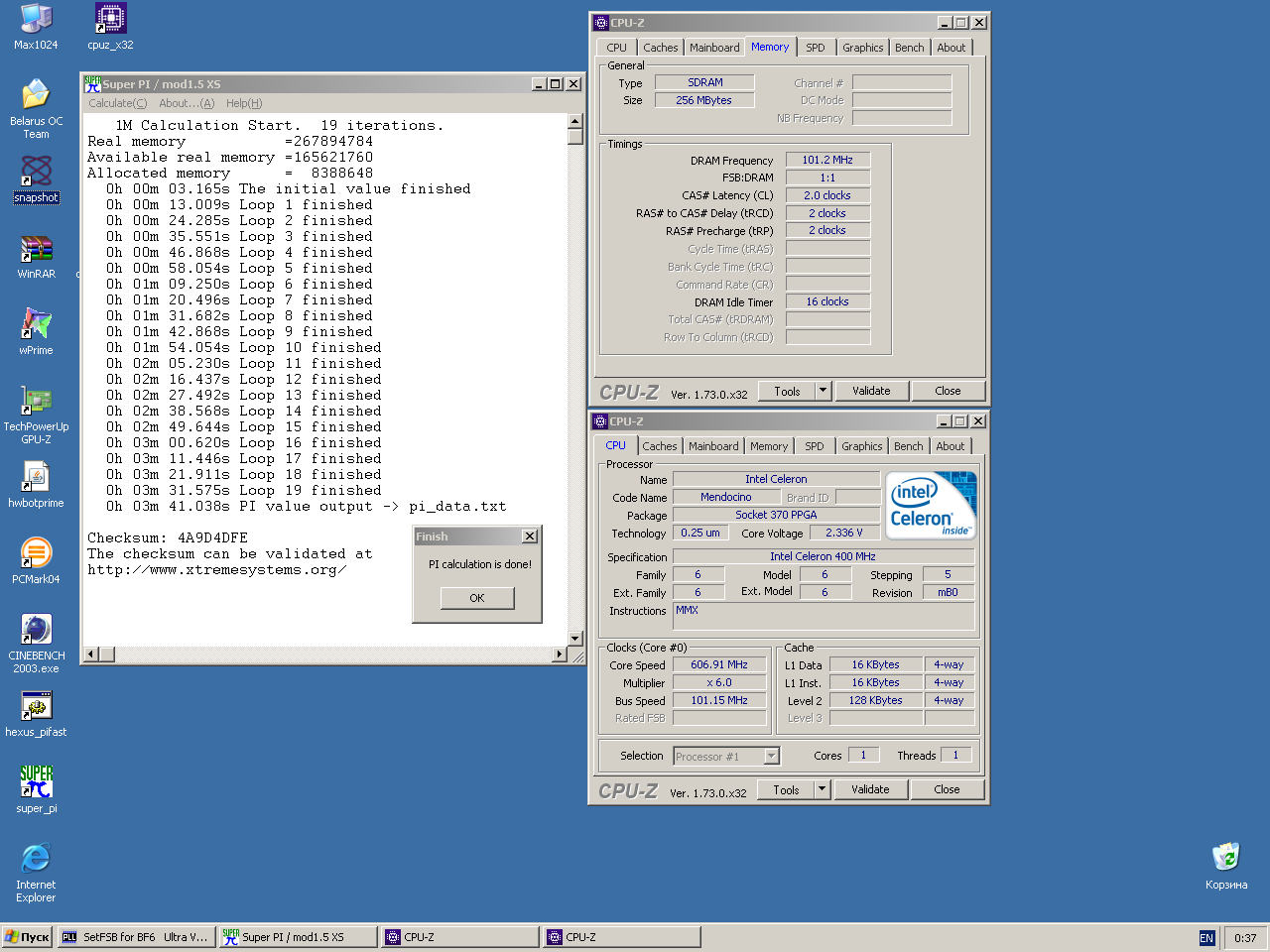Open the Recycle Bin (Корзина) icon

pos(1226,867)
